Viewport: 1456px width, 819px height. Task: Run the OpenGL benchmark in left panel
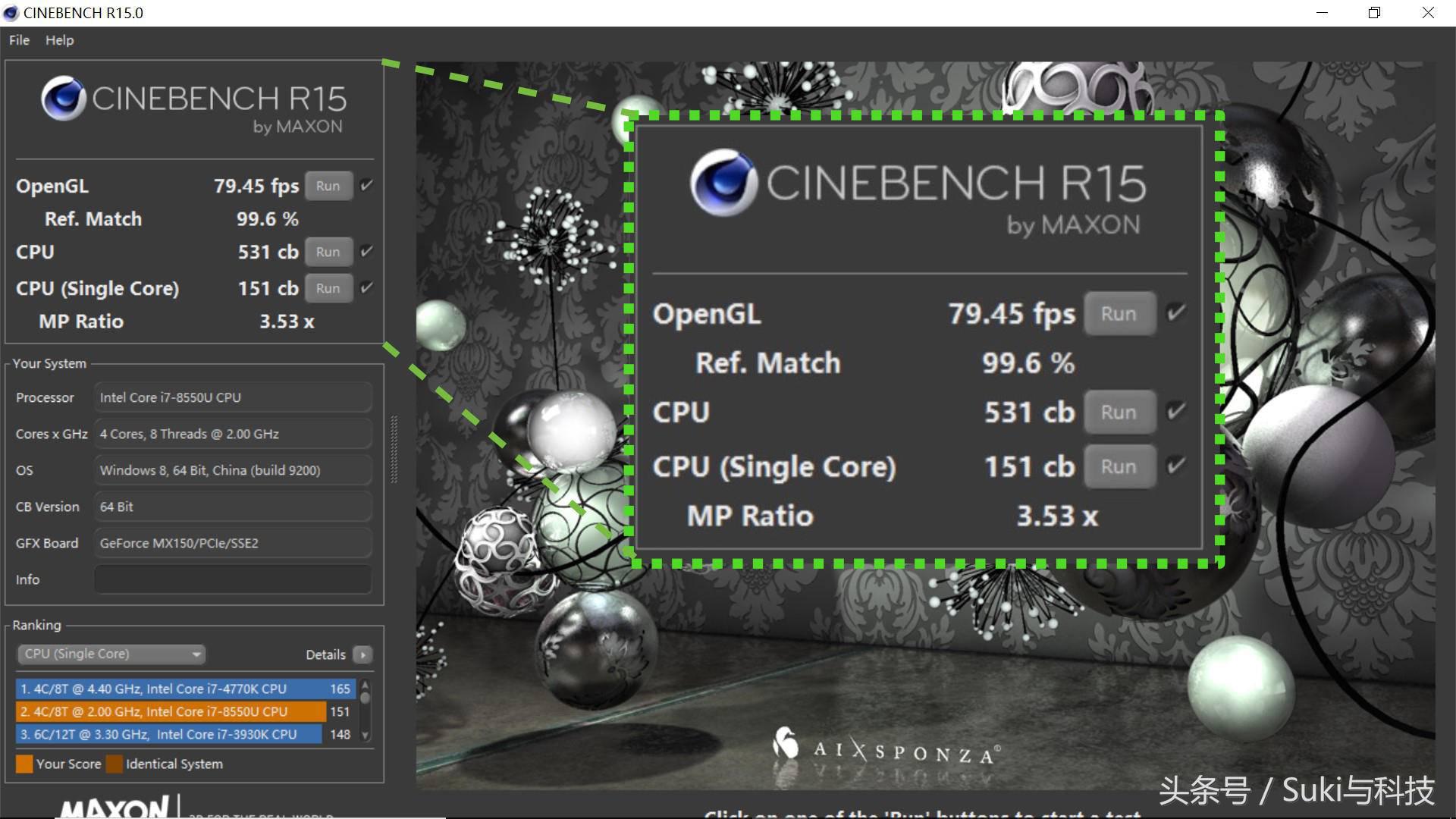(328, 186)
